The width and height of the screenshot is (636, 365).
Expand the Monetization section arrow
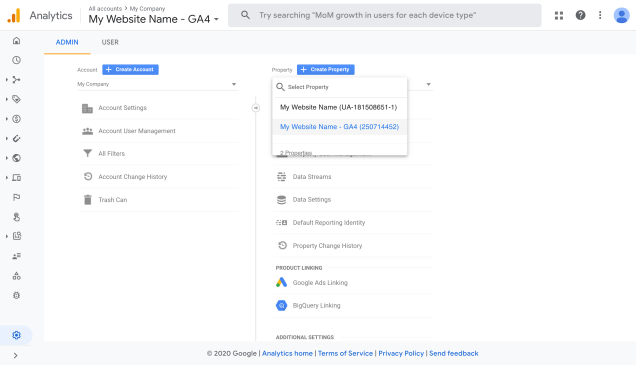(6, 119)
